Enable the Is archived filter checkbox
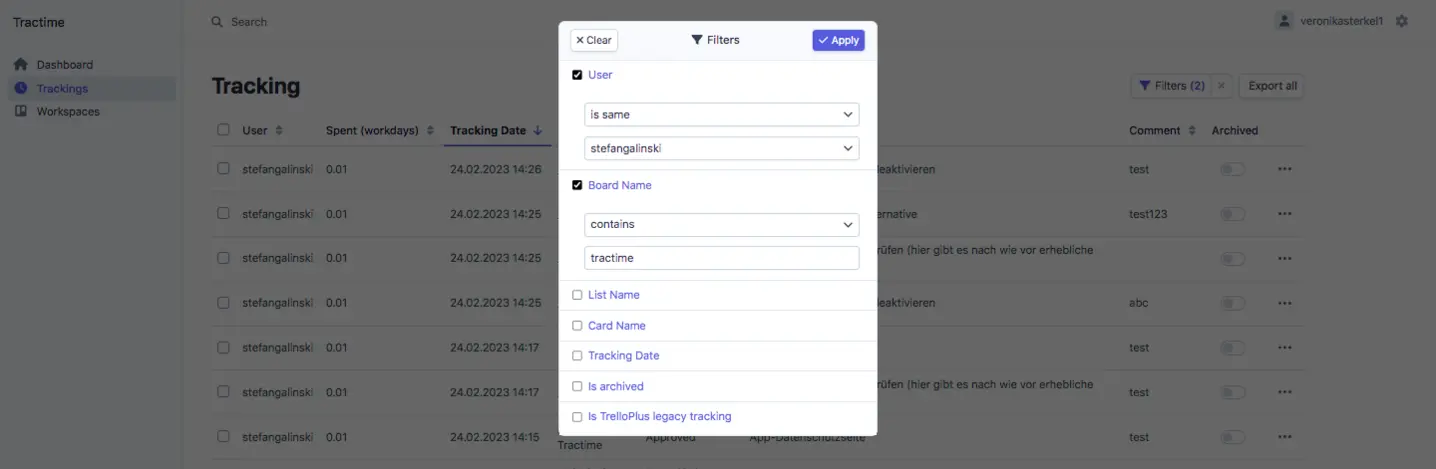The width and height of the screenshot is (1436, 469). (x=577, y=386)
